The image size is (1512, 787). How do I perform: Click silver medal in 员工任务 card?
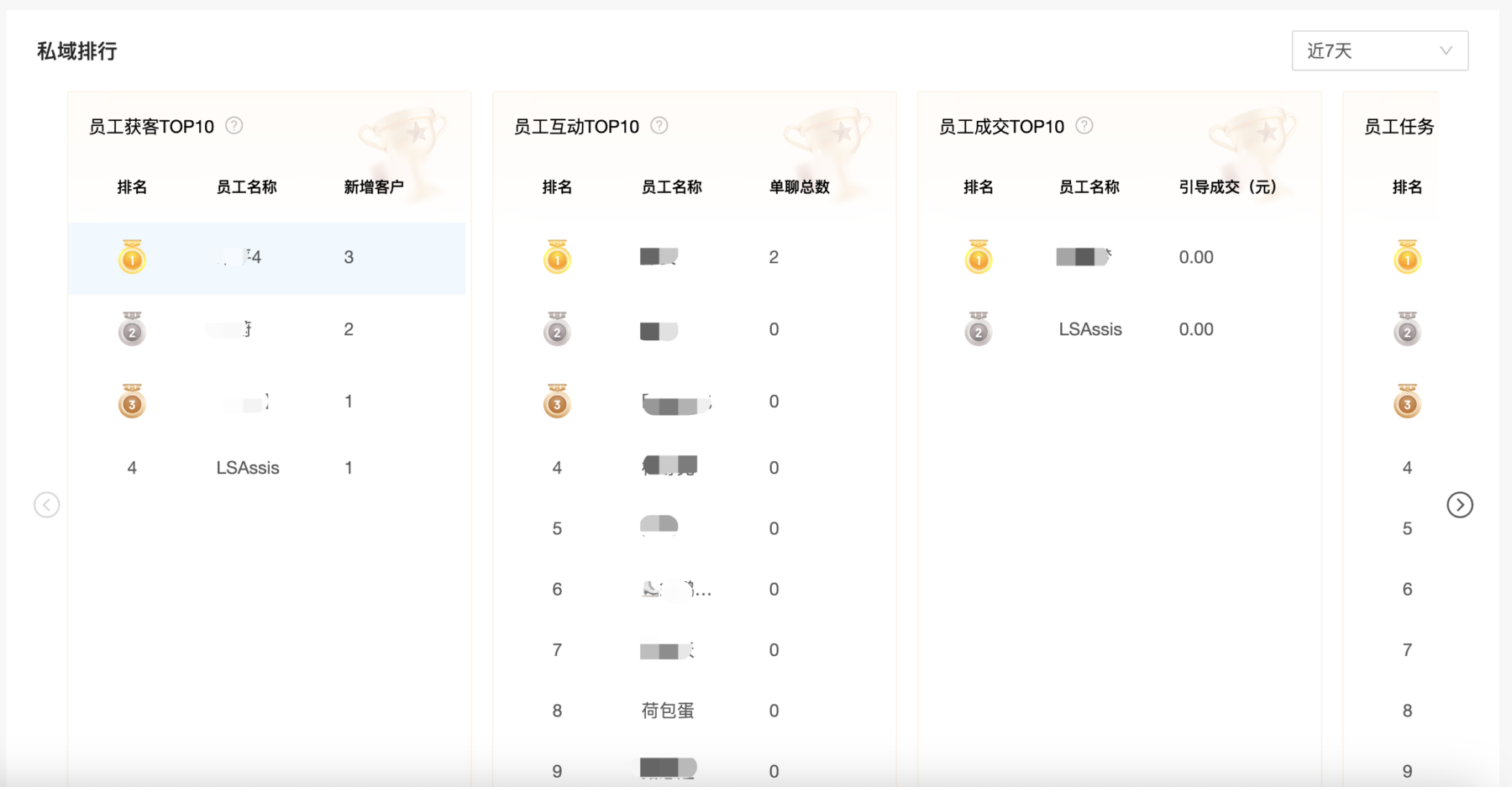1407,329
